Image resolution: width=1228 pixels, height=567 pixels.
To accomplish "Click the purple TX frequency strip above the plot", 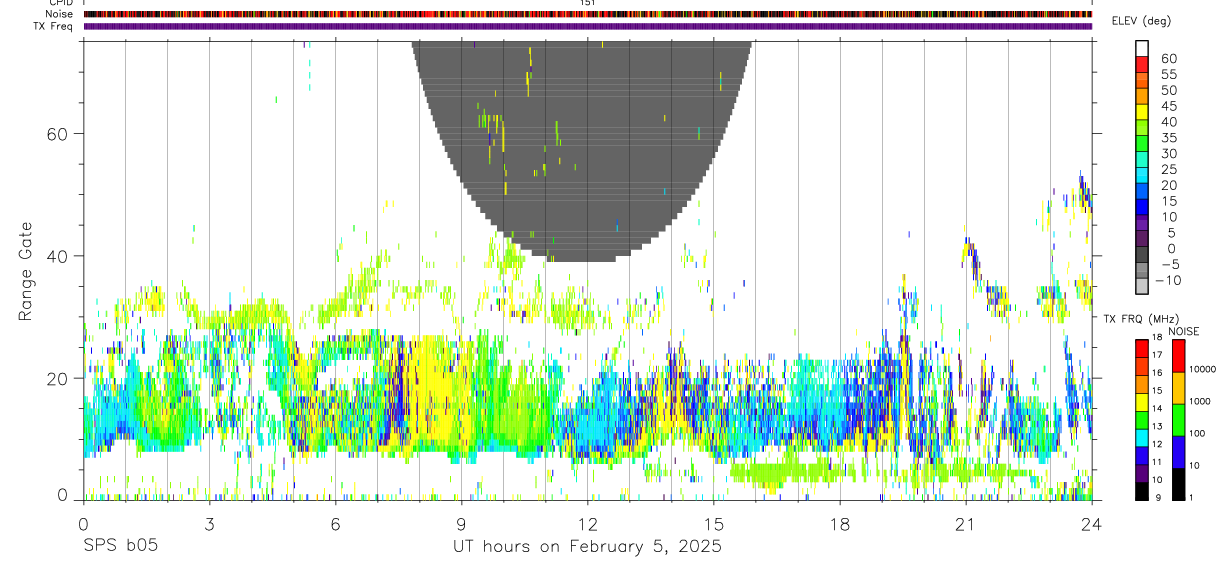I will (x=588, y=26).
